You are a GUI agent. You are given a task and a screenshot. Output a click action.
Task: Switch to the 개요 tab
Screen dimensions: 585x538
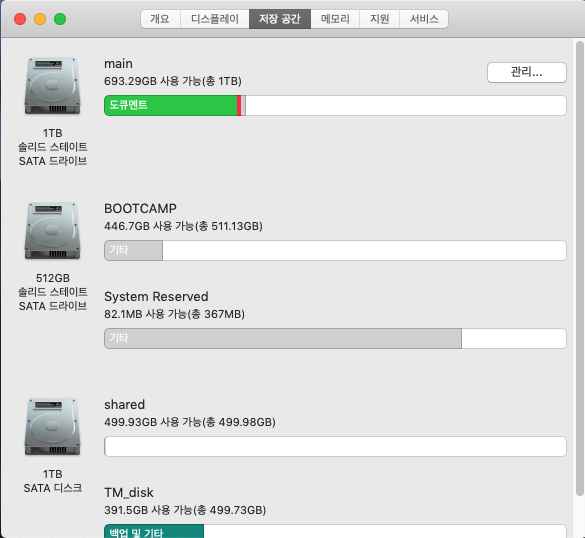tap(160, 19)
